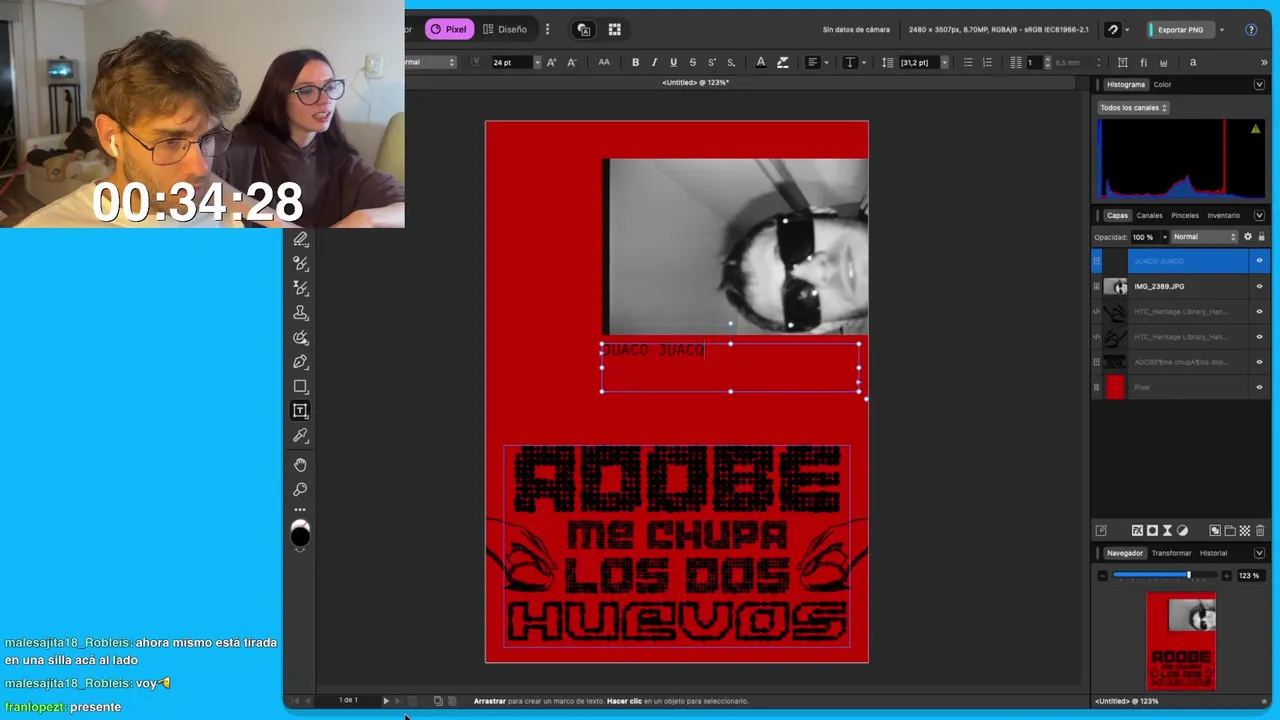Switch to the Historial tab
The width and height of the screenshot is (1280, 720).
(x=1213, y=553)
